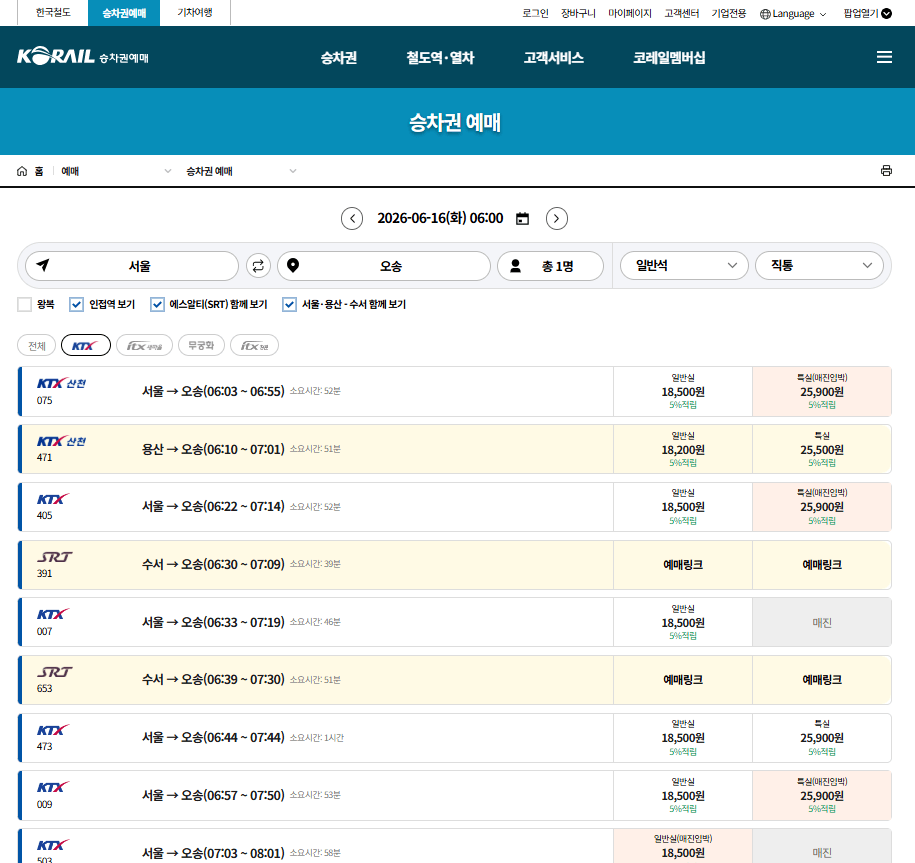Screen dimensions: 915x863
Task: Click the print icon
Action: pyautogui.click(x=886, y=170)
